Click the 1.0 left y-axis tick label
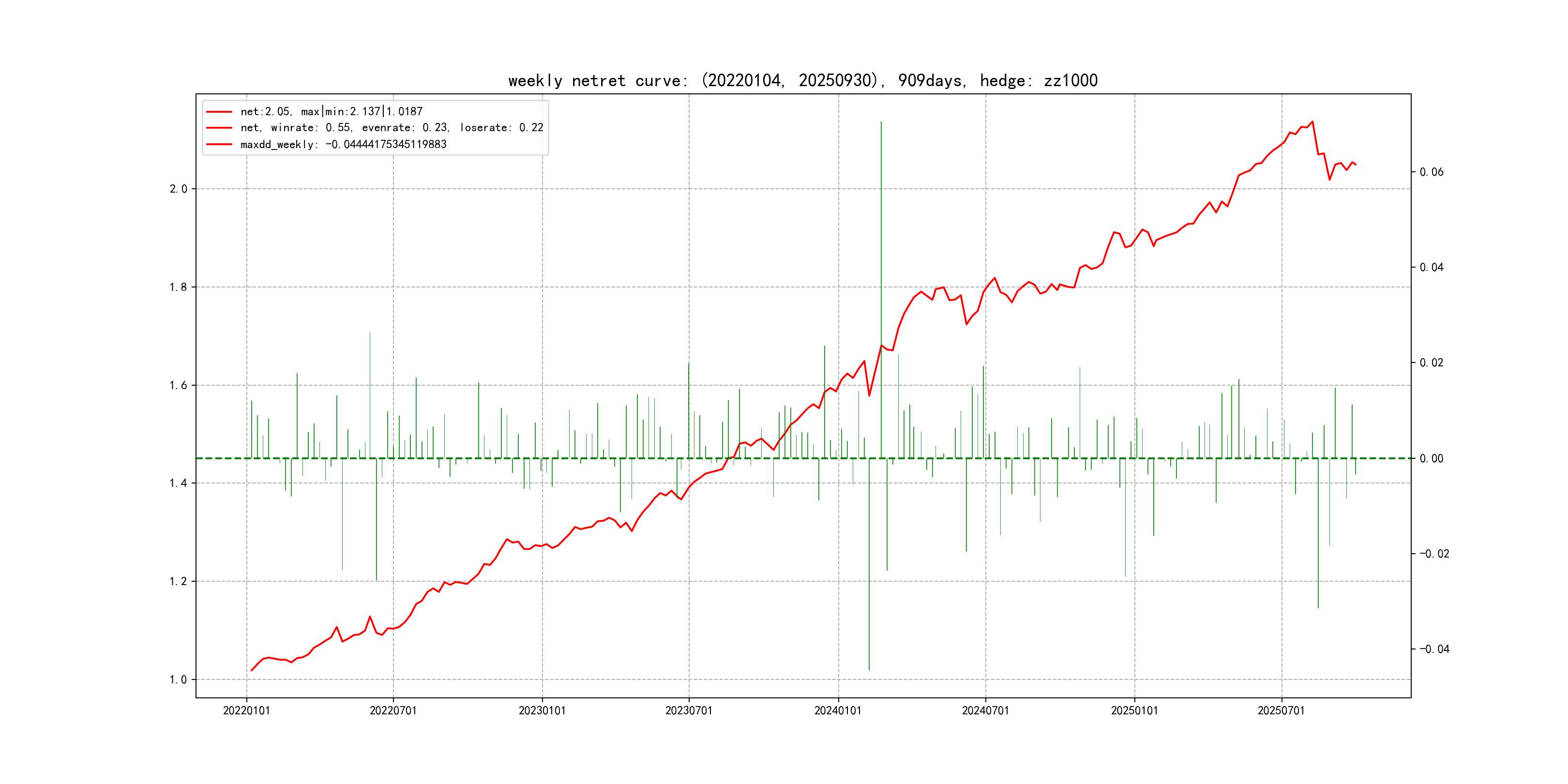 178,680
